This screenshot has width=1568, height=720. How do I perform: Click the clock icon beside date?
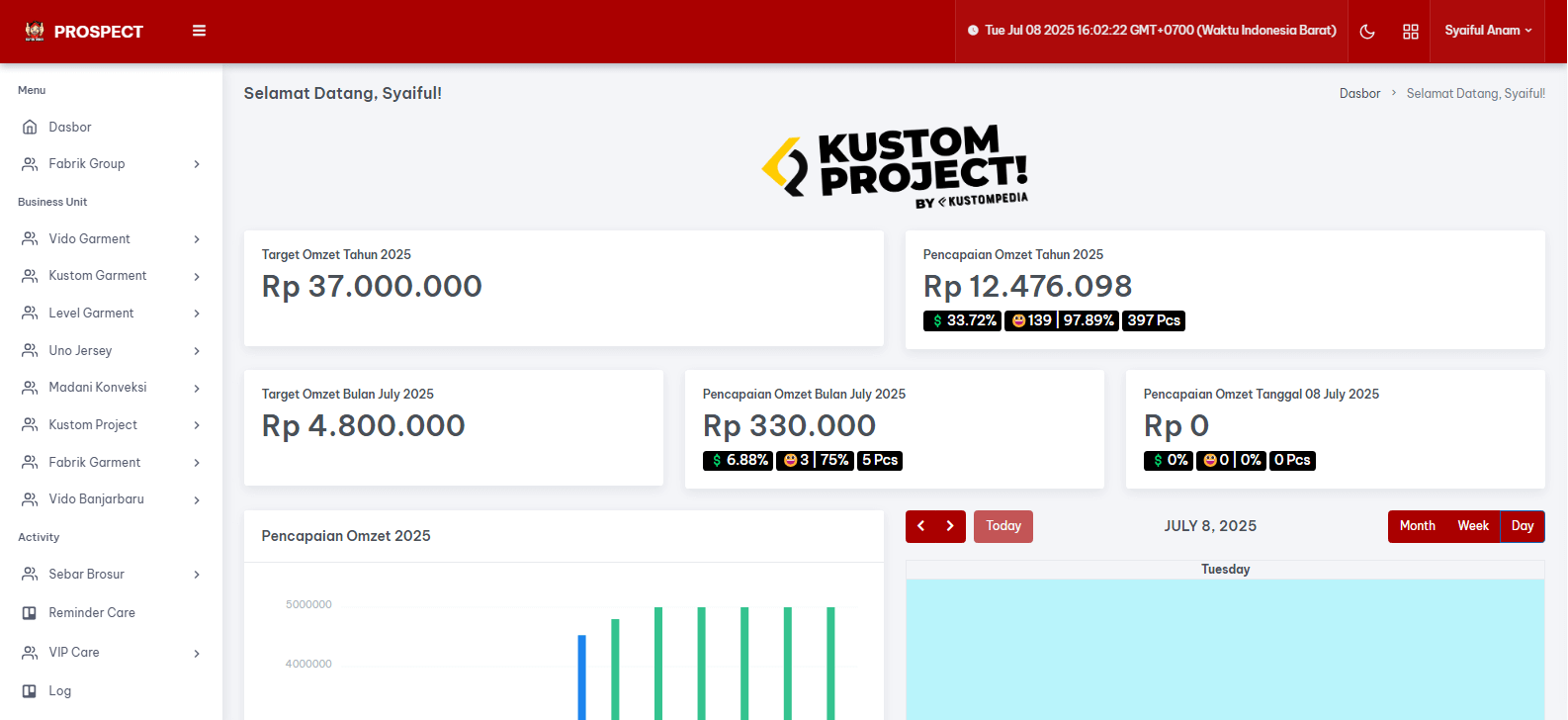pos(973,31)
